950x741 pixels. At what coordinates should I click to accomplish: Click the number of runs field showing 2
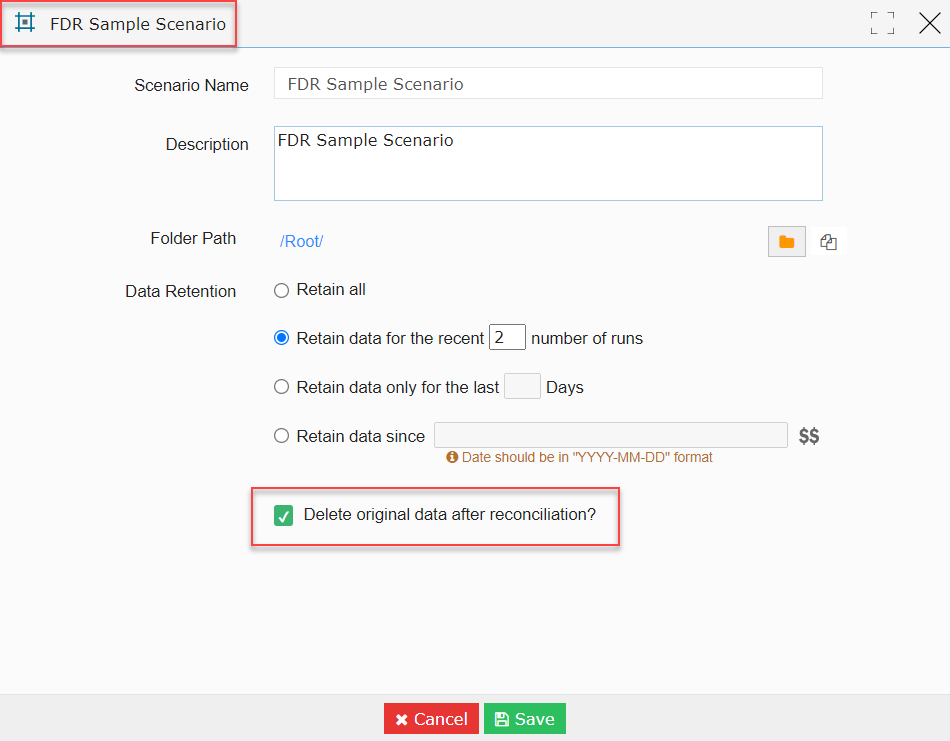[x=506, y=337]
